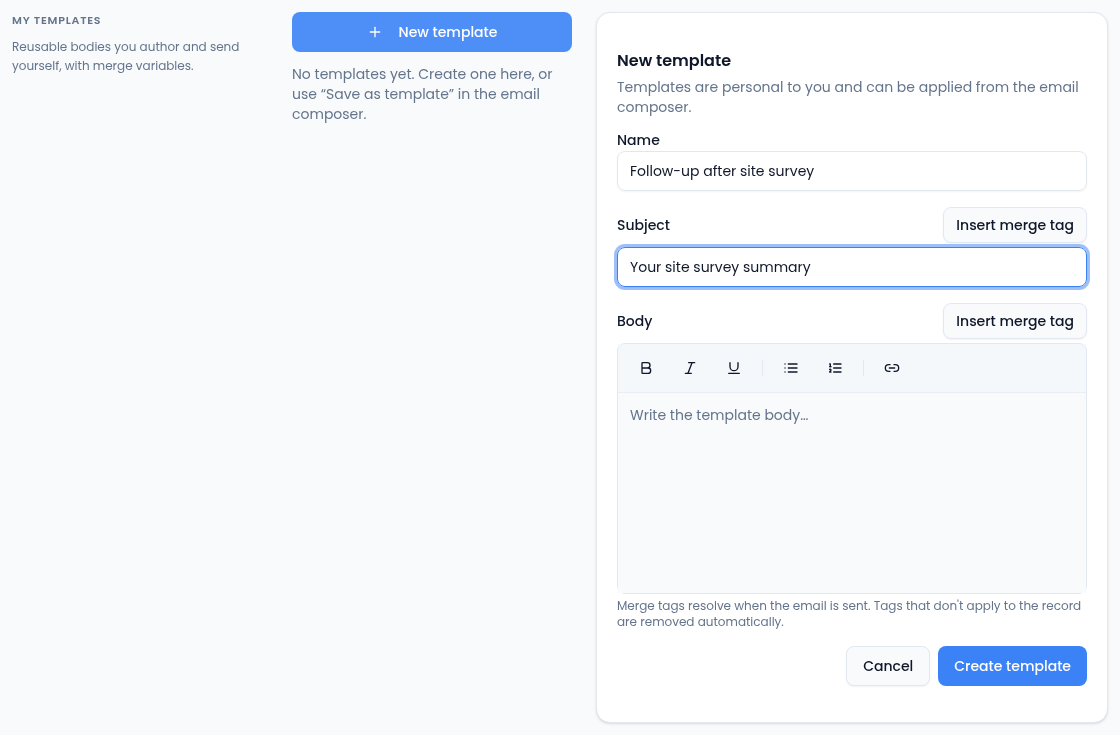Image resolution: width=1120 pixels, height=735 pixels.
Task: Toggle bold formatting in body toolbar
Action: pos(646,368)
